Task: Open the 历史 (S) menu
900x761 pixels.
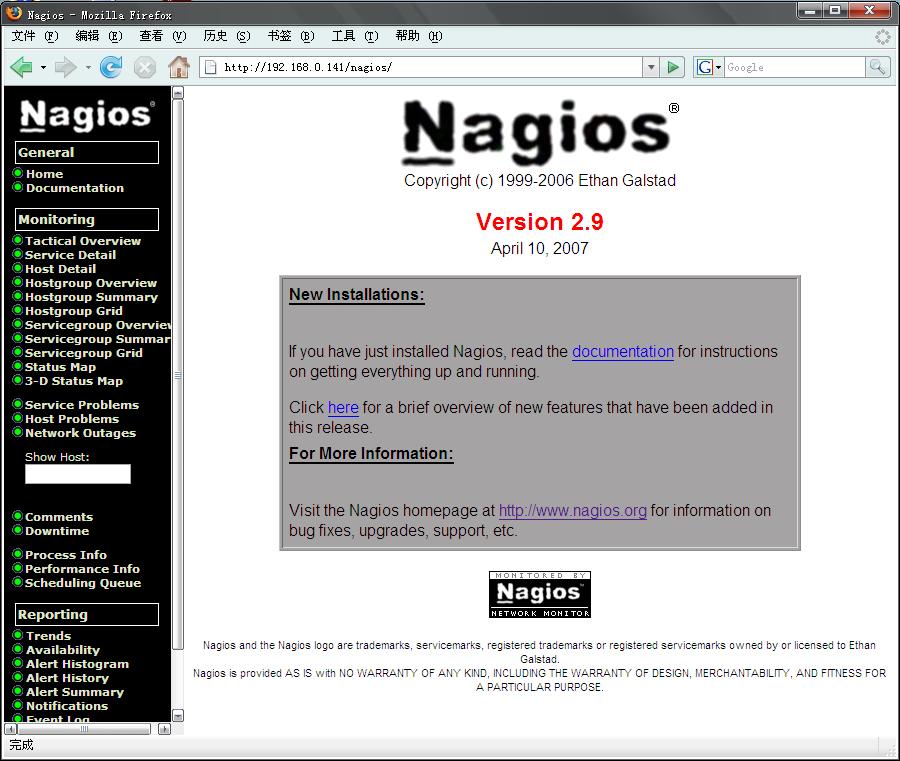Action: click(227, 36)
